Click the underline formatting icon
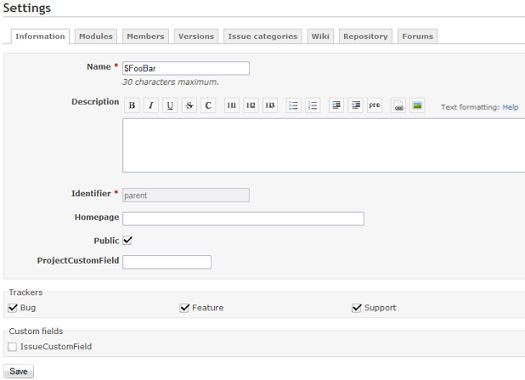 pyautogui.click(x=170, y=105)
